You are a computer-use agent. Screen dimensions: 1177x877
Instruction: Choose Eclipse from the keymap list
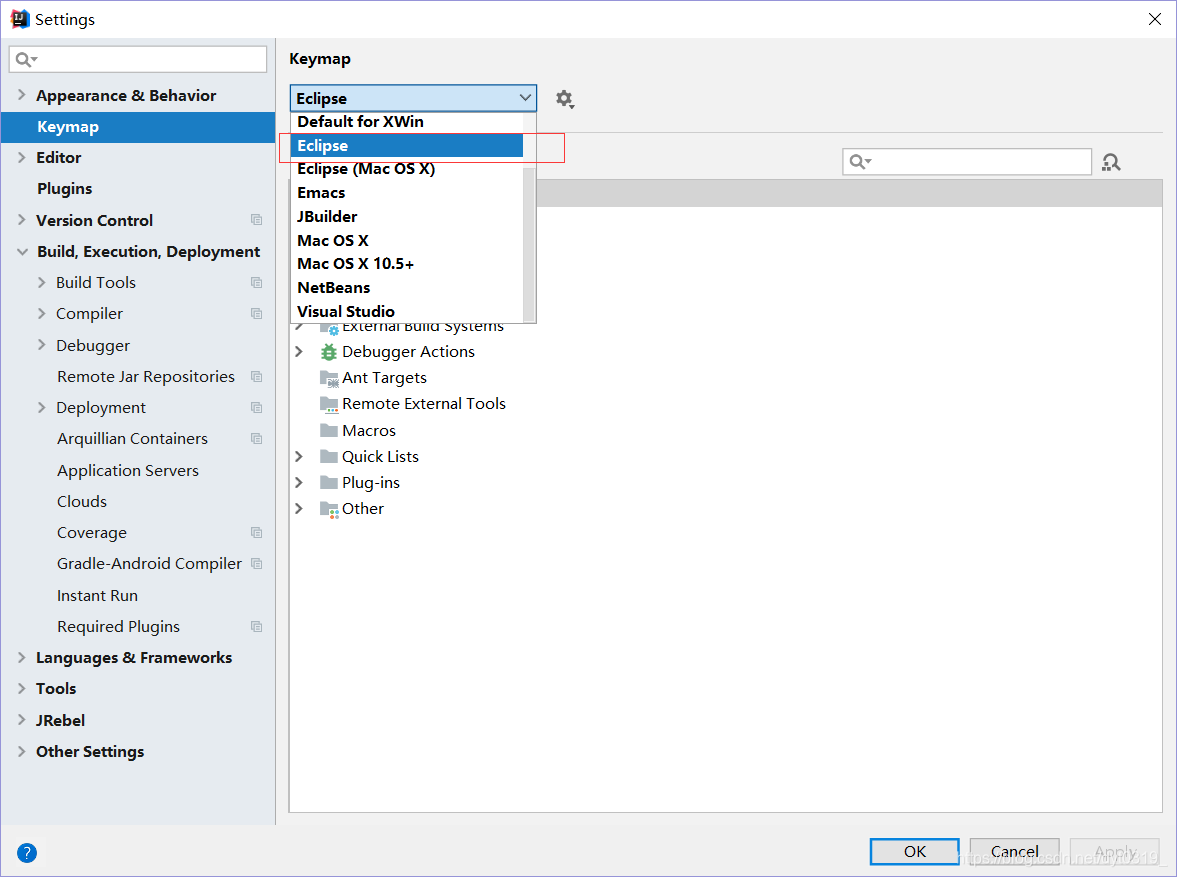click(406, 146)
